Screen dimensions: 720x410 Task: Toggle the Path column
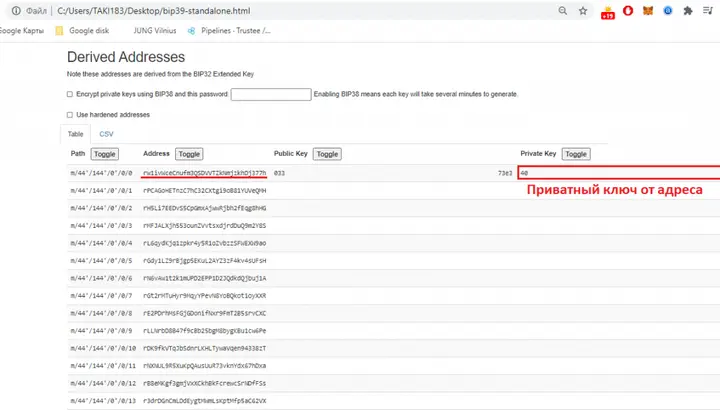(105, 154)
